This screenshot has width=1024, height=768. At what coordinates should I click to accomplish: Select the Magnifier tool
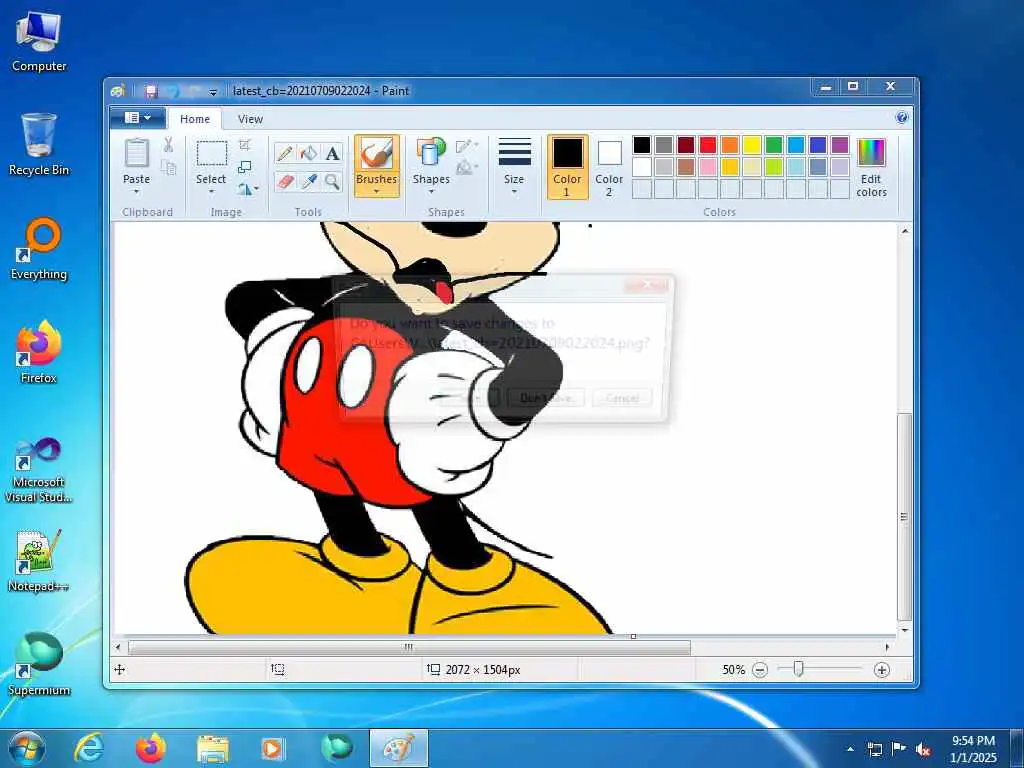click(332, 181)
